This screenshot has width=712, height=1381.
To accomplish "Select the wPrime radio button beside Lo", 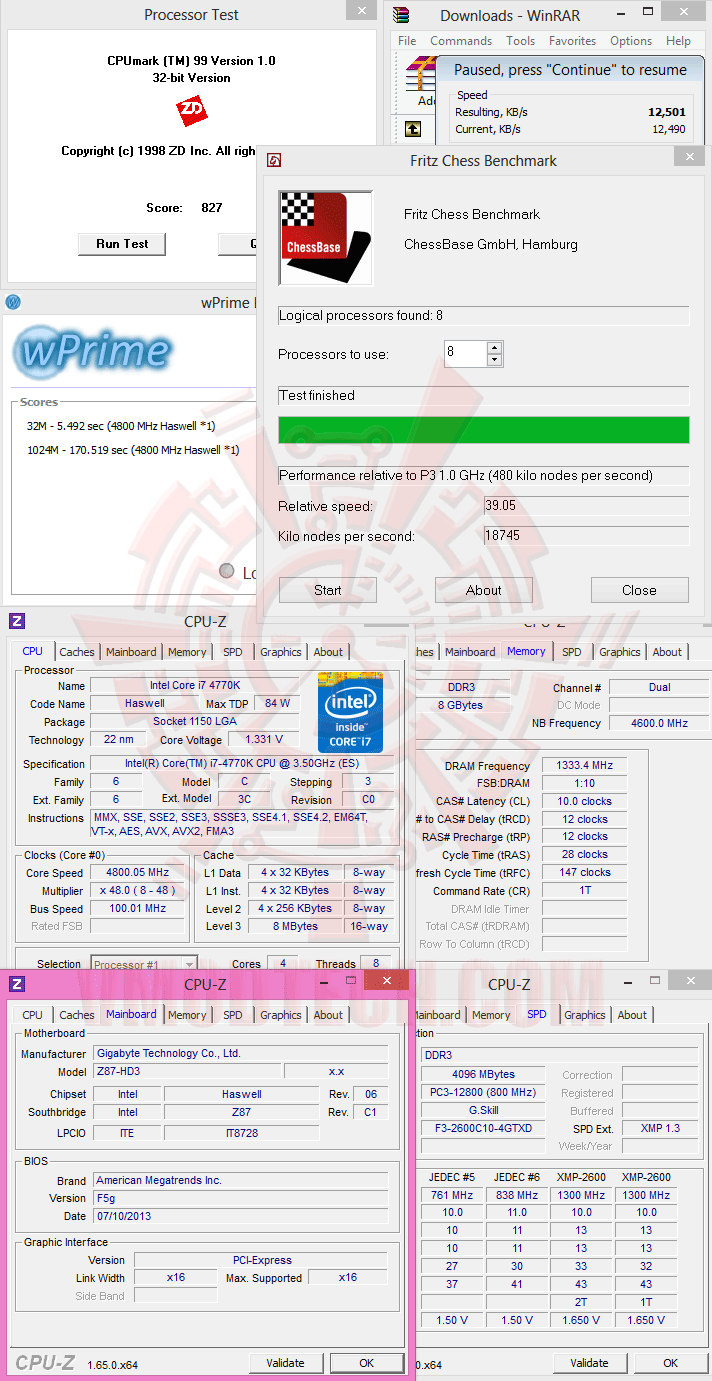I will point(227,572).
